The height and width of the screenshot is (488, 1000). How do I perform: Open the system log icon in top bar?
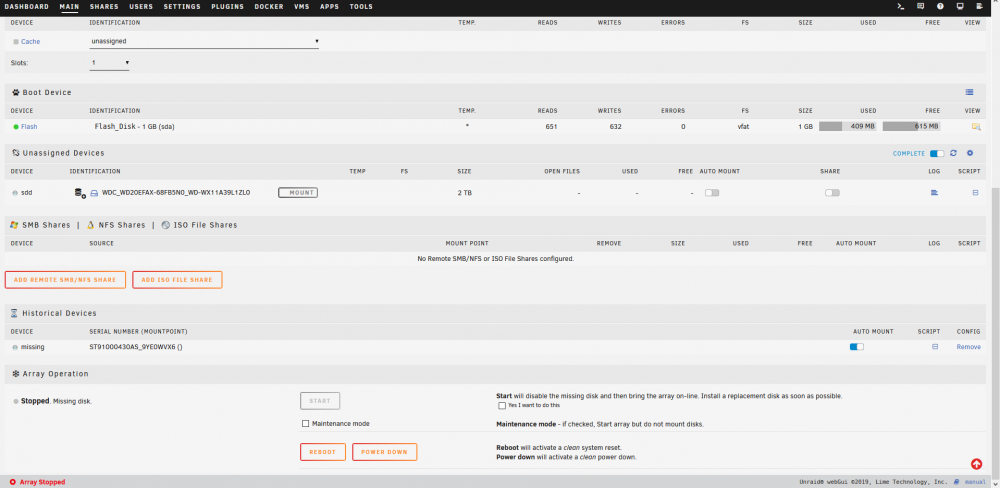[x=980, y=6]
